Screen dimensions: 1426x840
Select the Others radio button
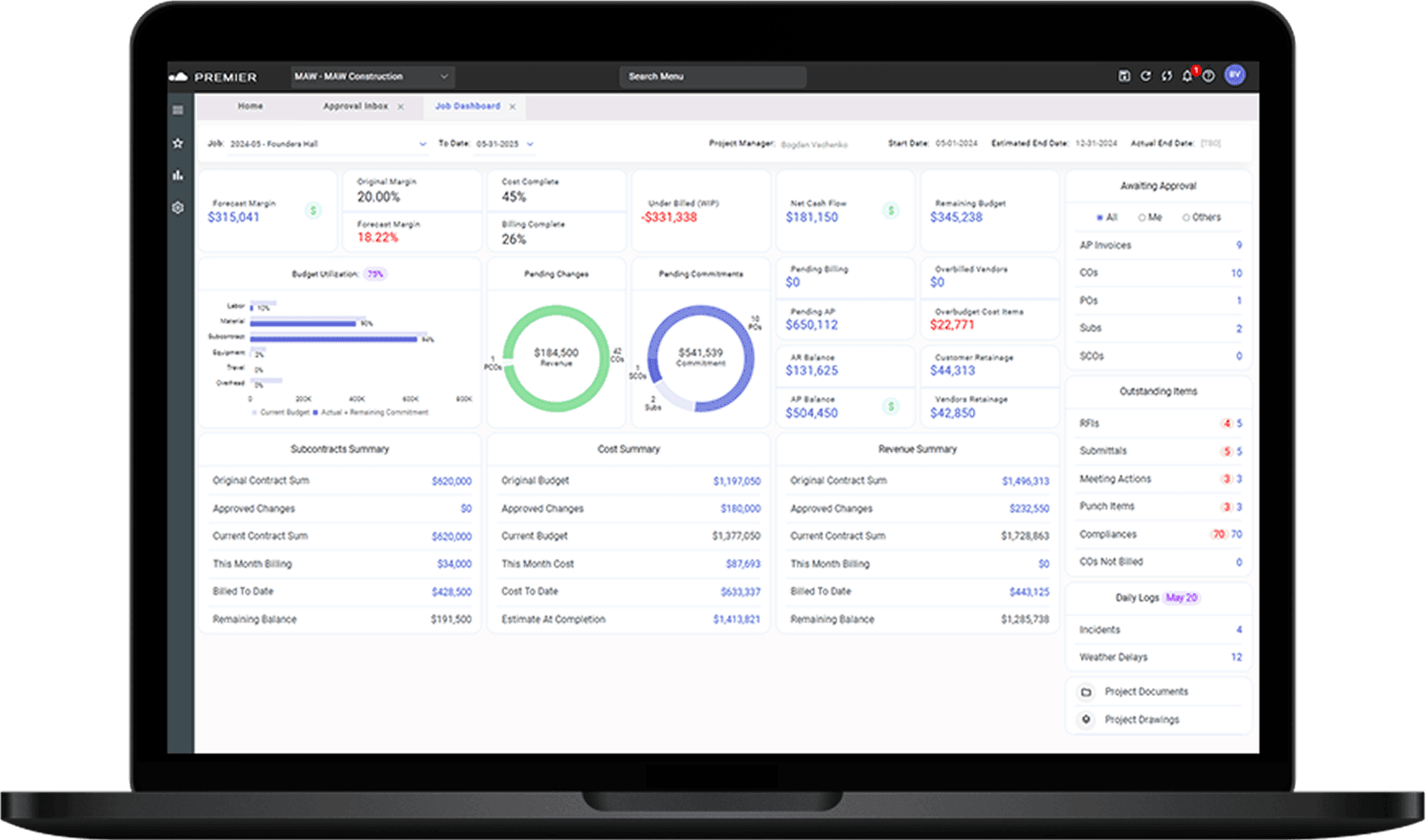[1186, 217]
